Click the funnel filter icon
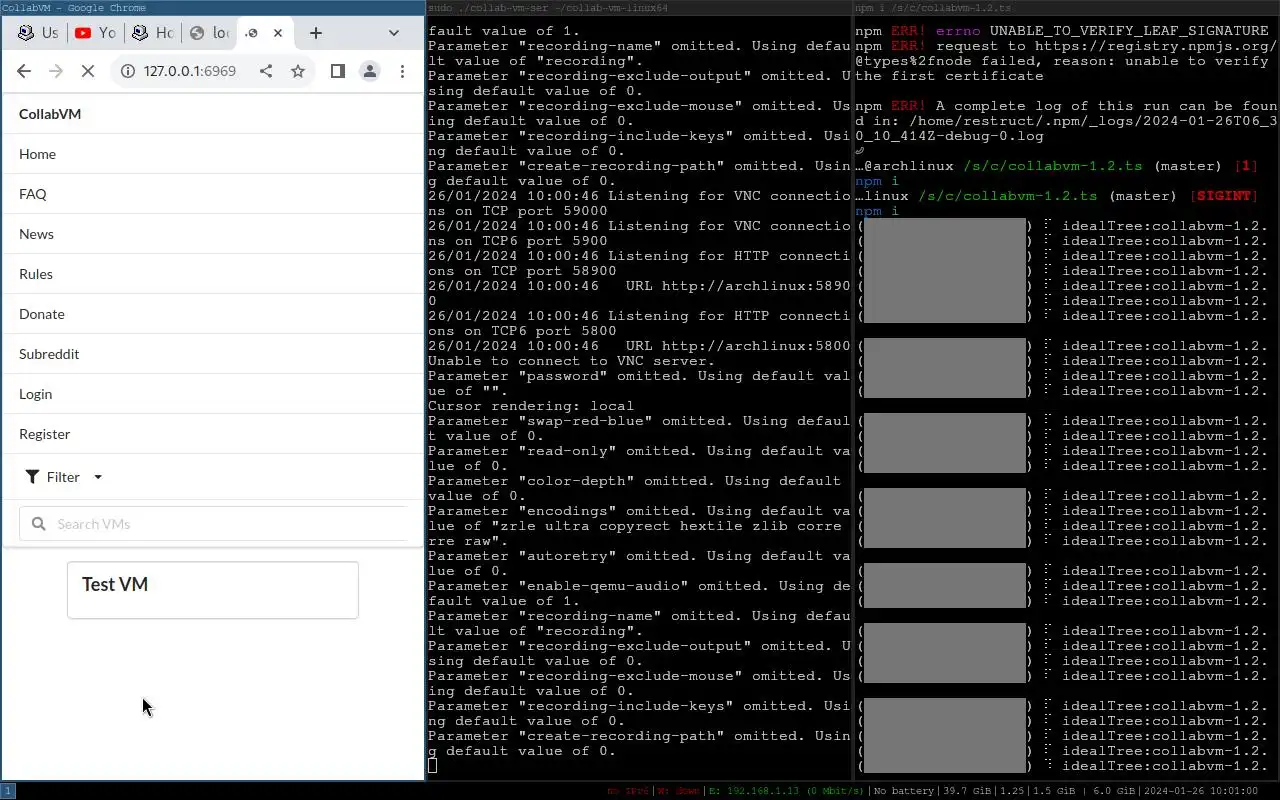Viewport: 1280px width, 800px height. tap(32, 477)
